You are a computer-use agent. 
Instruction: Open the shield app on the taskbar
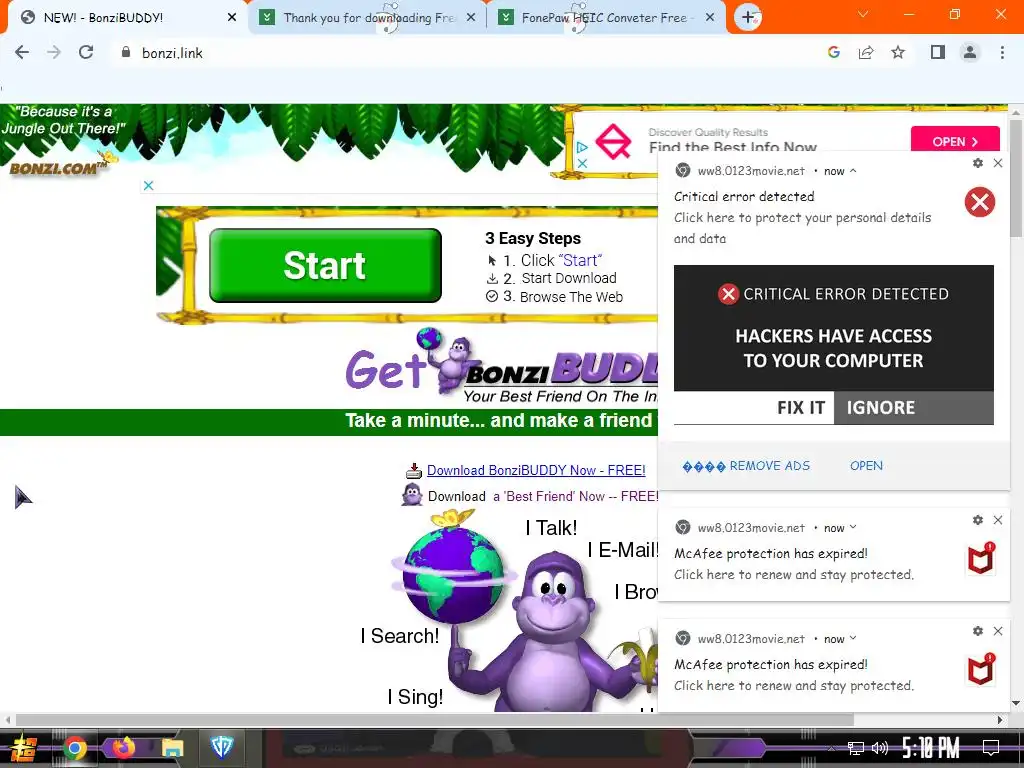point(222,747)
